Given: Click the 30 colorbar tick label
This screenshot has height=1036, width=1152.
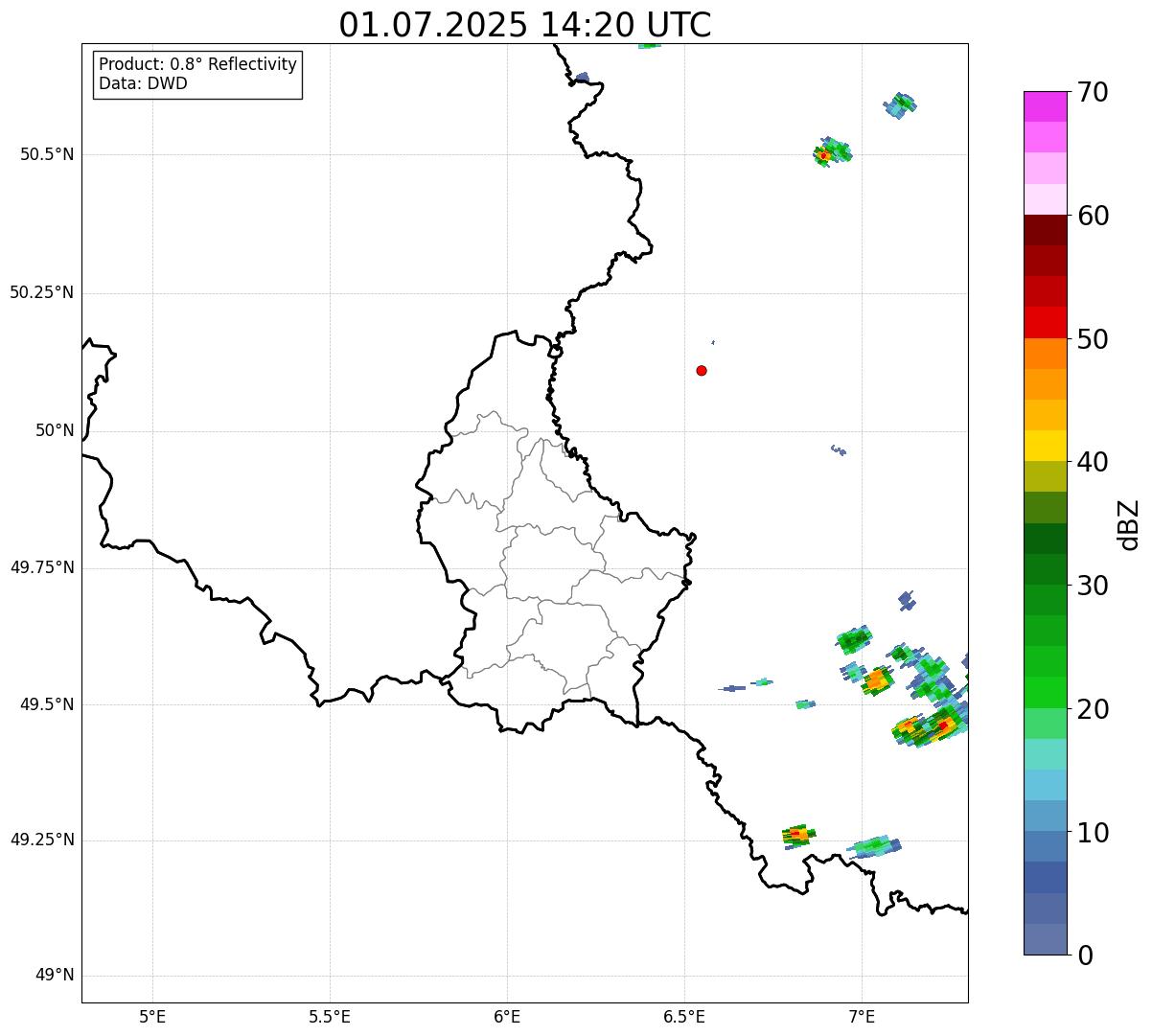Looking at the screenshot, I should tap(1093, 586).
